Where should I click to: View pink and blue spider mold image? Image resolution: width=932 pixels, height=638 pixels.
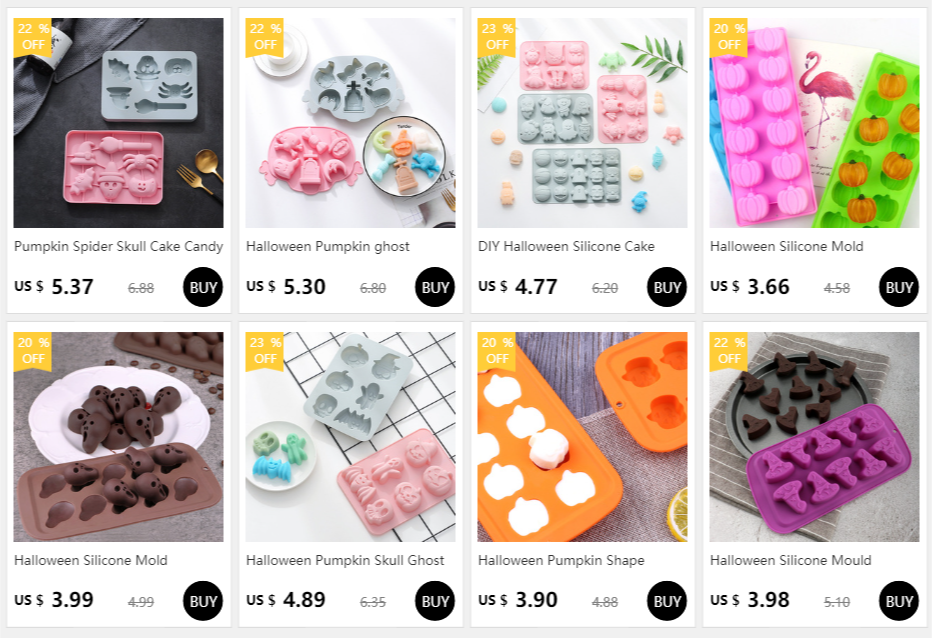click(x=118, y=122)
